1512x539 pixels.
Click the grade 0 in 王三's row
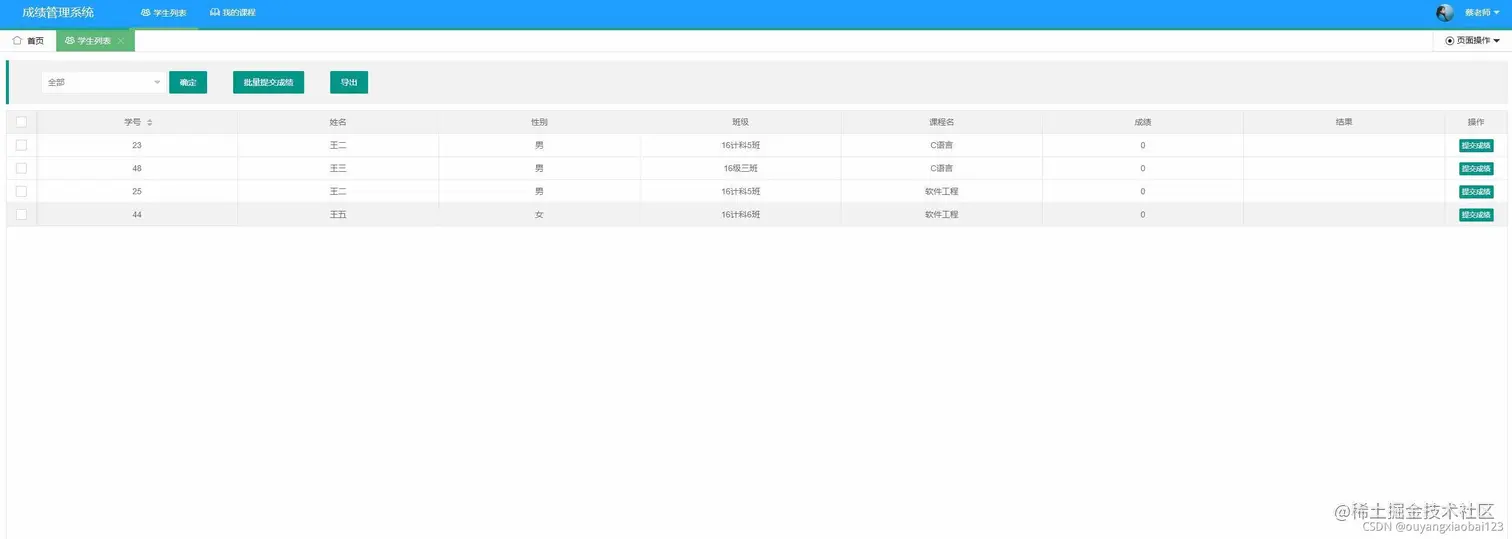[1142, 168]
